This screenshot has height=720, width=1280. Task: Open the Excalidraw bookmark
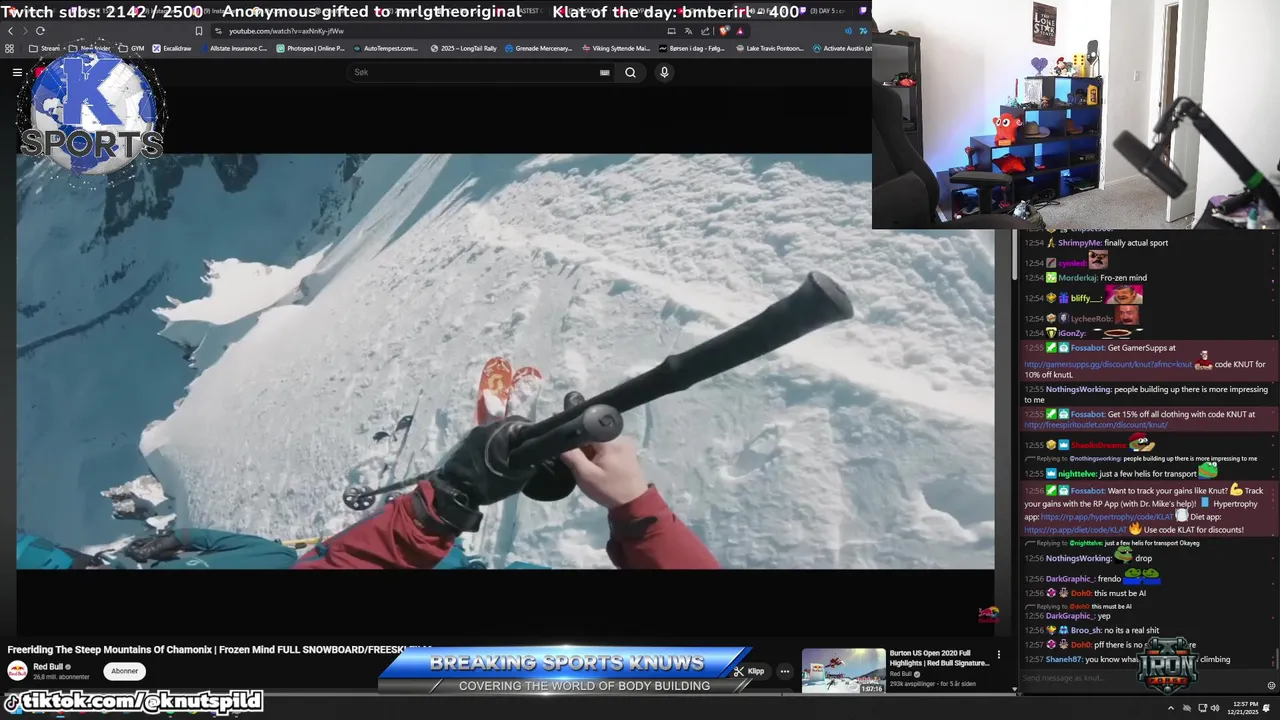point(171,48)
